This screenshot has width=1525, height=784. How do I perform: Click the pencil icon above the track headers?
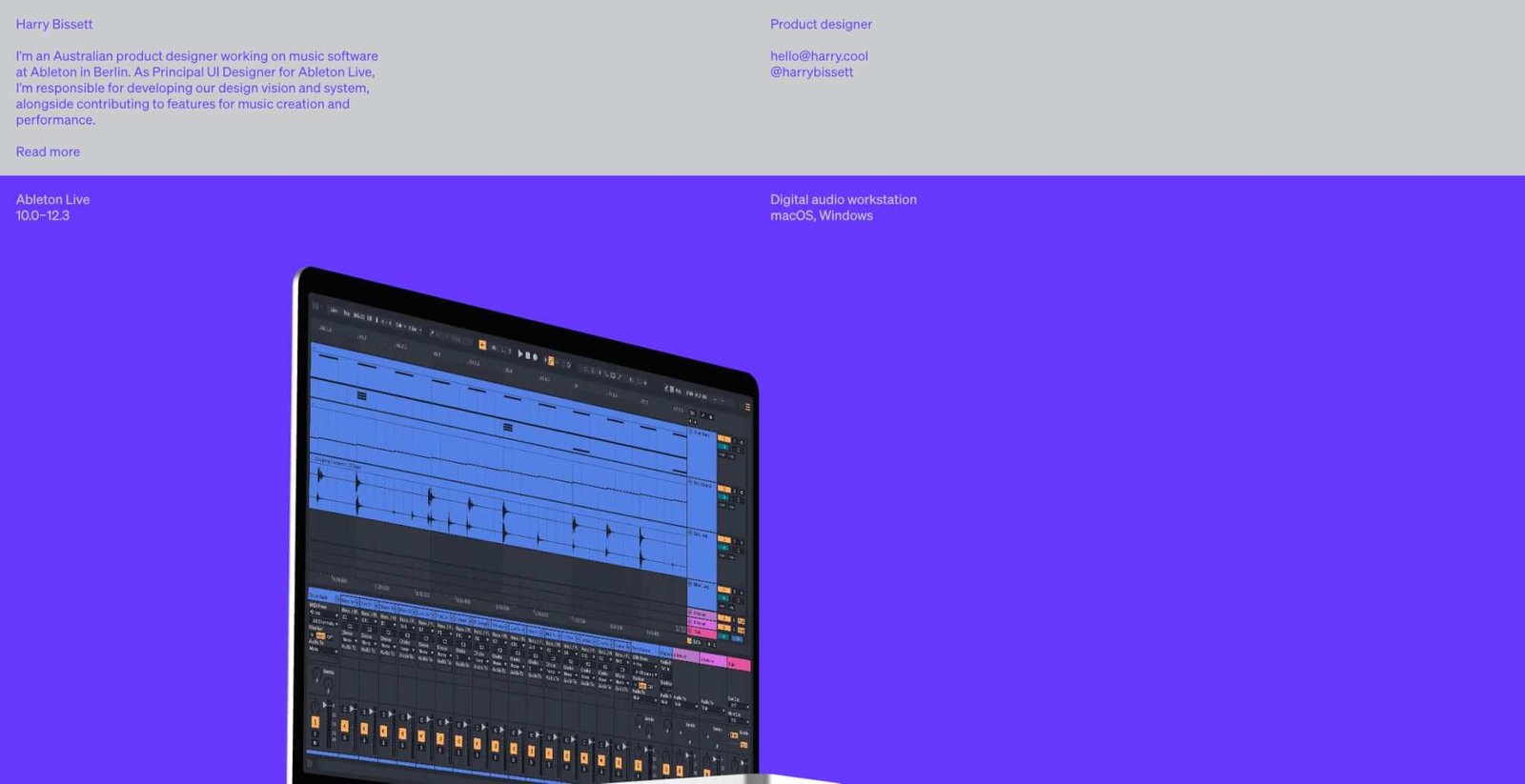(x=703, y=415)
